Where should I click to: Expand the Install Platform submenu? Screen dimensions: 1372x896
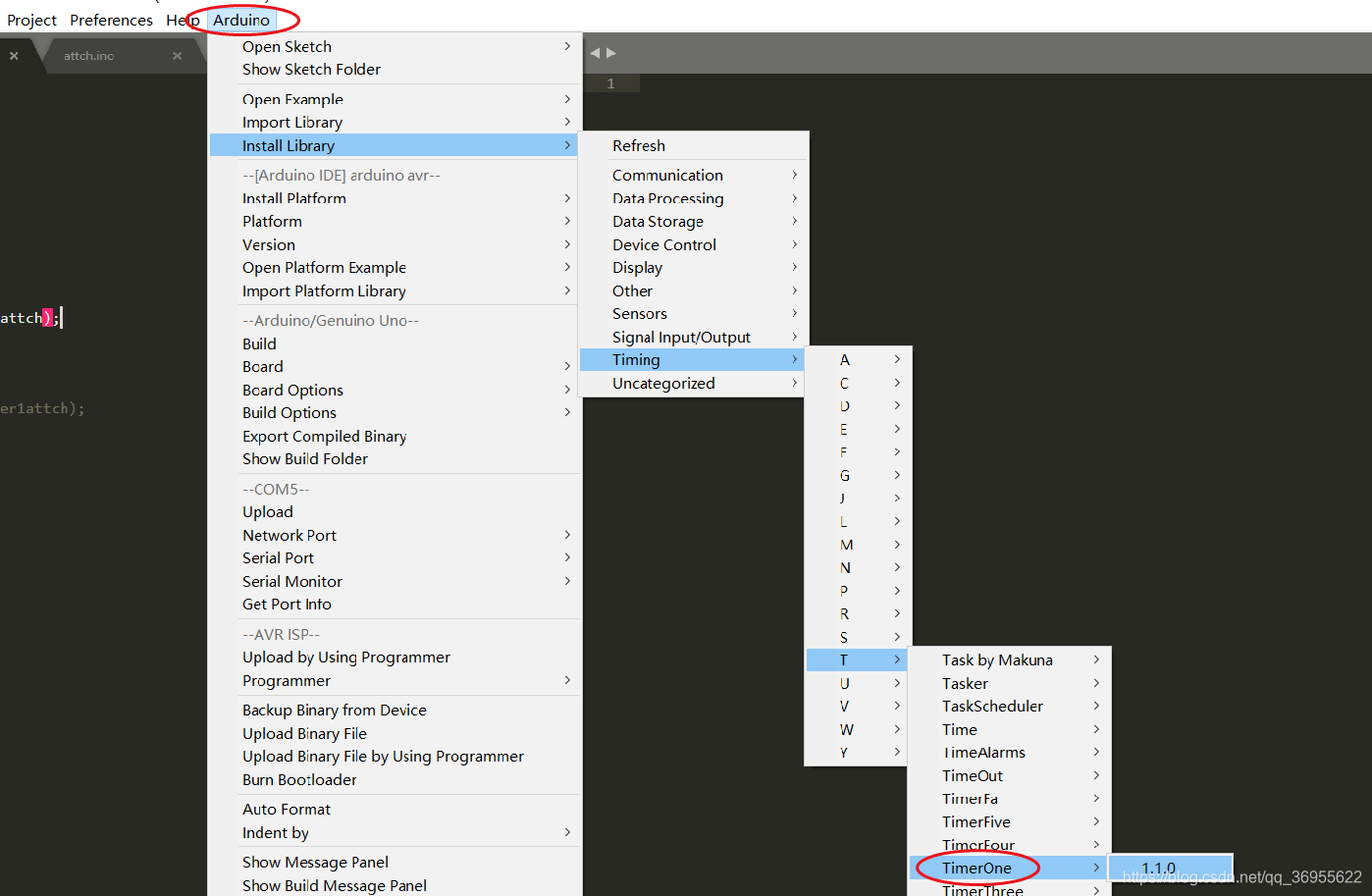394,198
